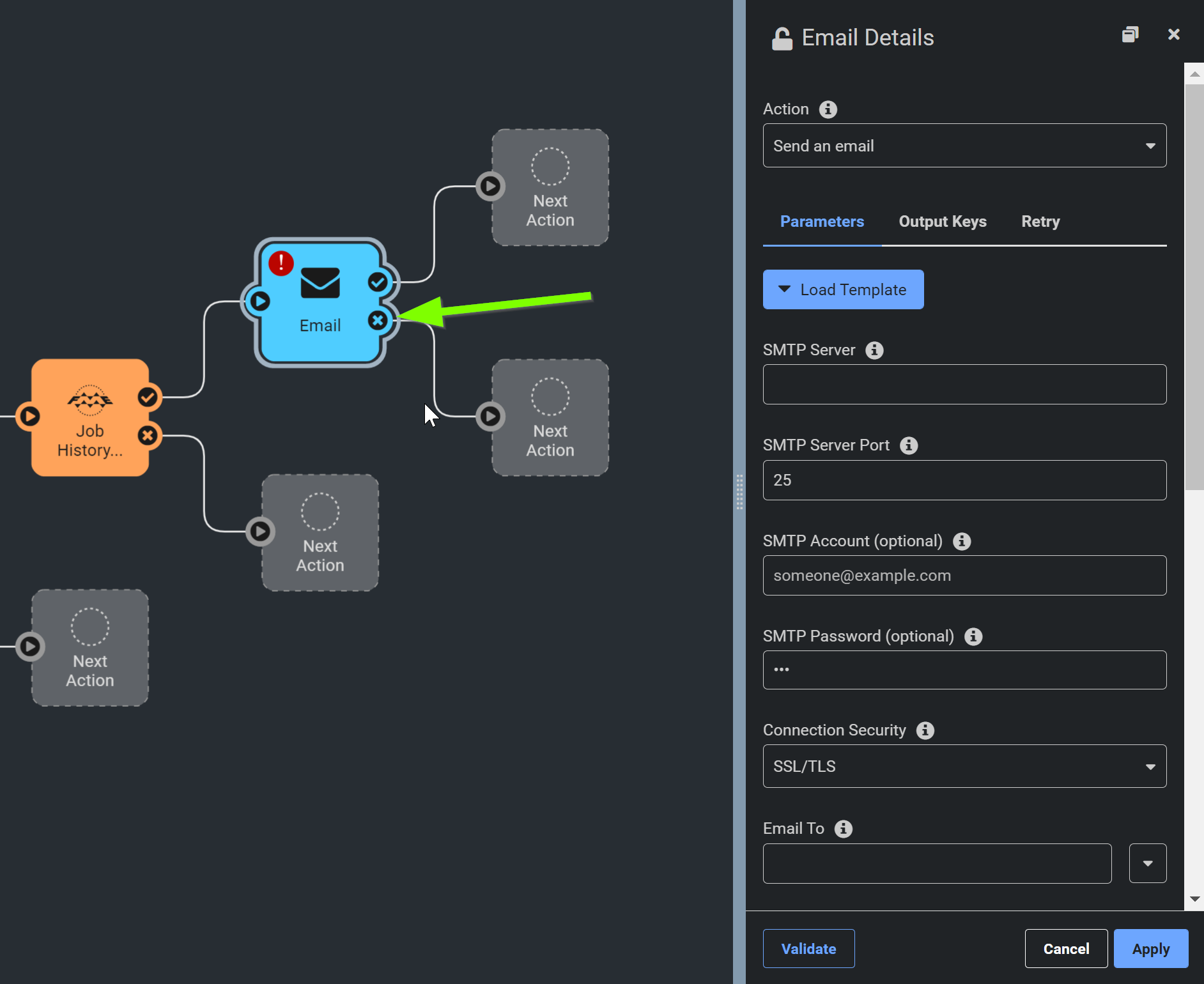
Task: Click the Cancel button
Action: [1066, 948]
